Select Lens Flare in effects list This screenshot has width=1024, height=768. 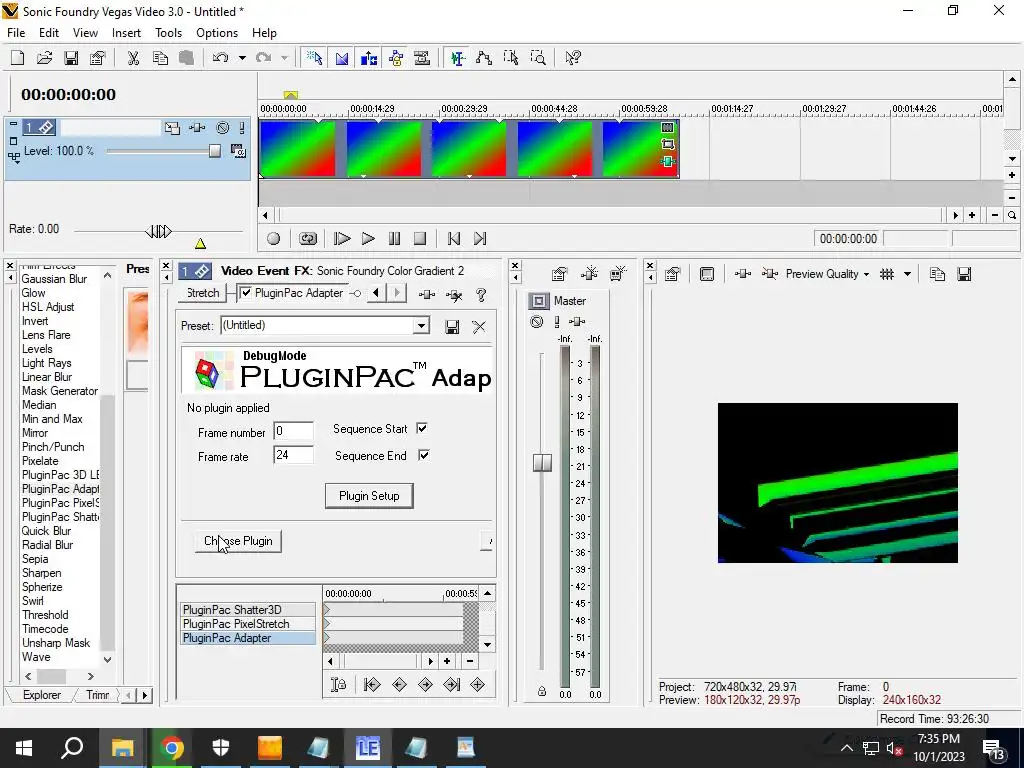46,335
